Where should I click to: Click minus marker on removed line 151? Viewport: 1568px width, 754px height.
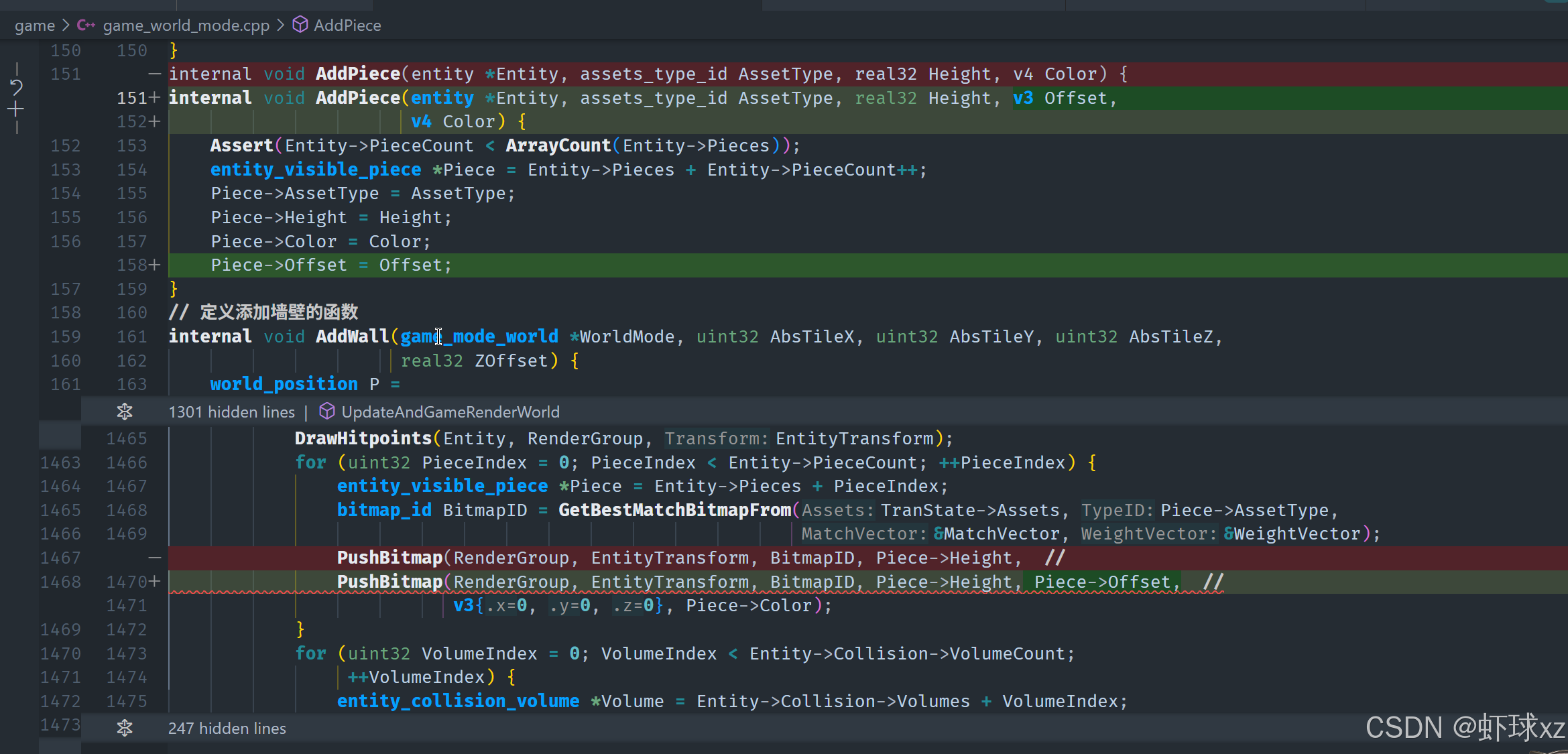click(x=155, y=74)
